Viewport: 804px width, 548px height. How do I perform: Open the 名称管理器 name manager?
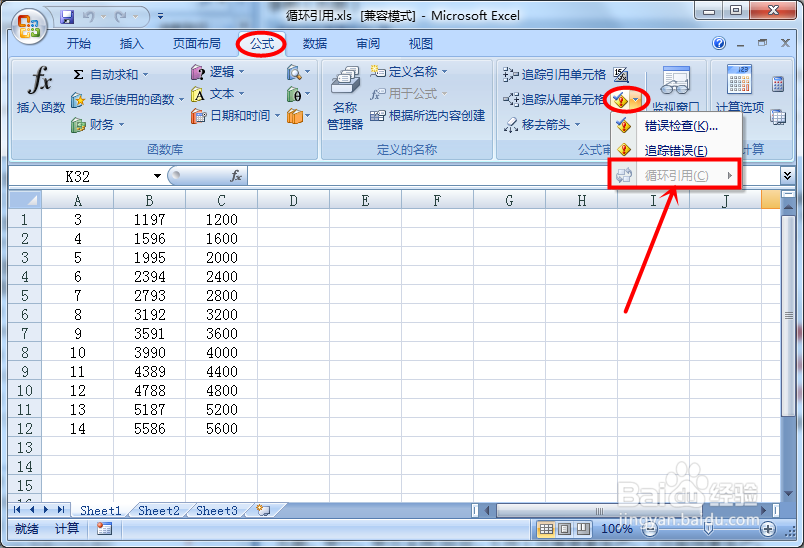345,98
